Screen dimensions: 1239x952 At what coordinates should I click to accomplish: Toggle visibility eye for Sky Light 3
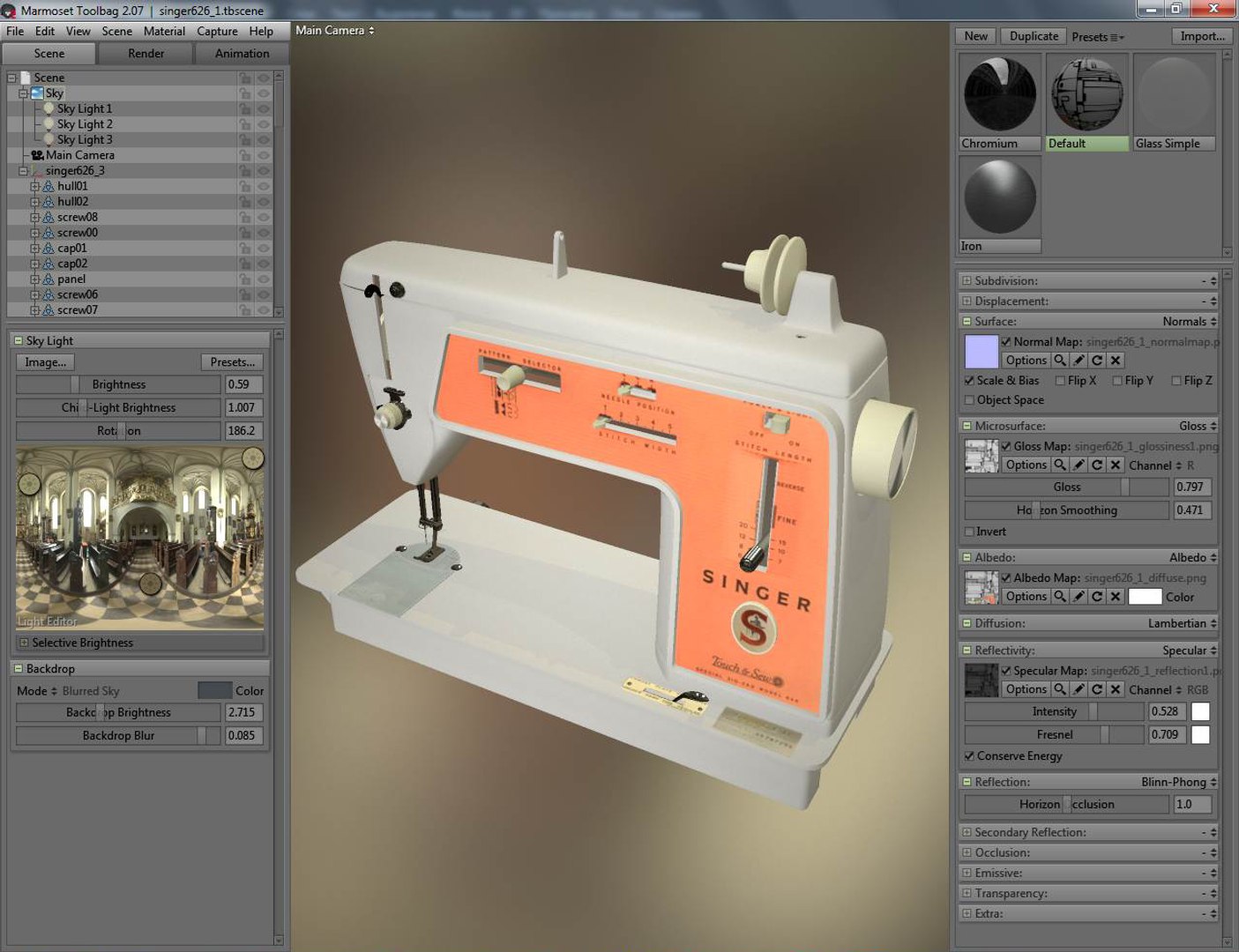tap(263, 140)
